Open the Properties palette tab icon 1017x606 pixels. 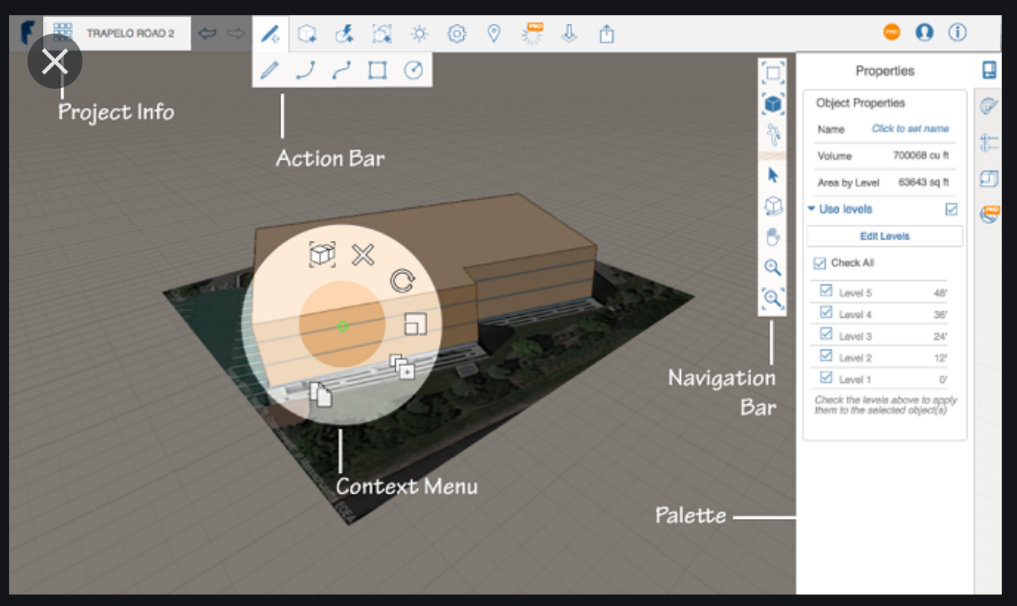coord(988,69)
